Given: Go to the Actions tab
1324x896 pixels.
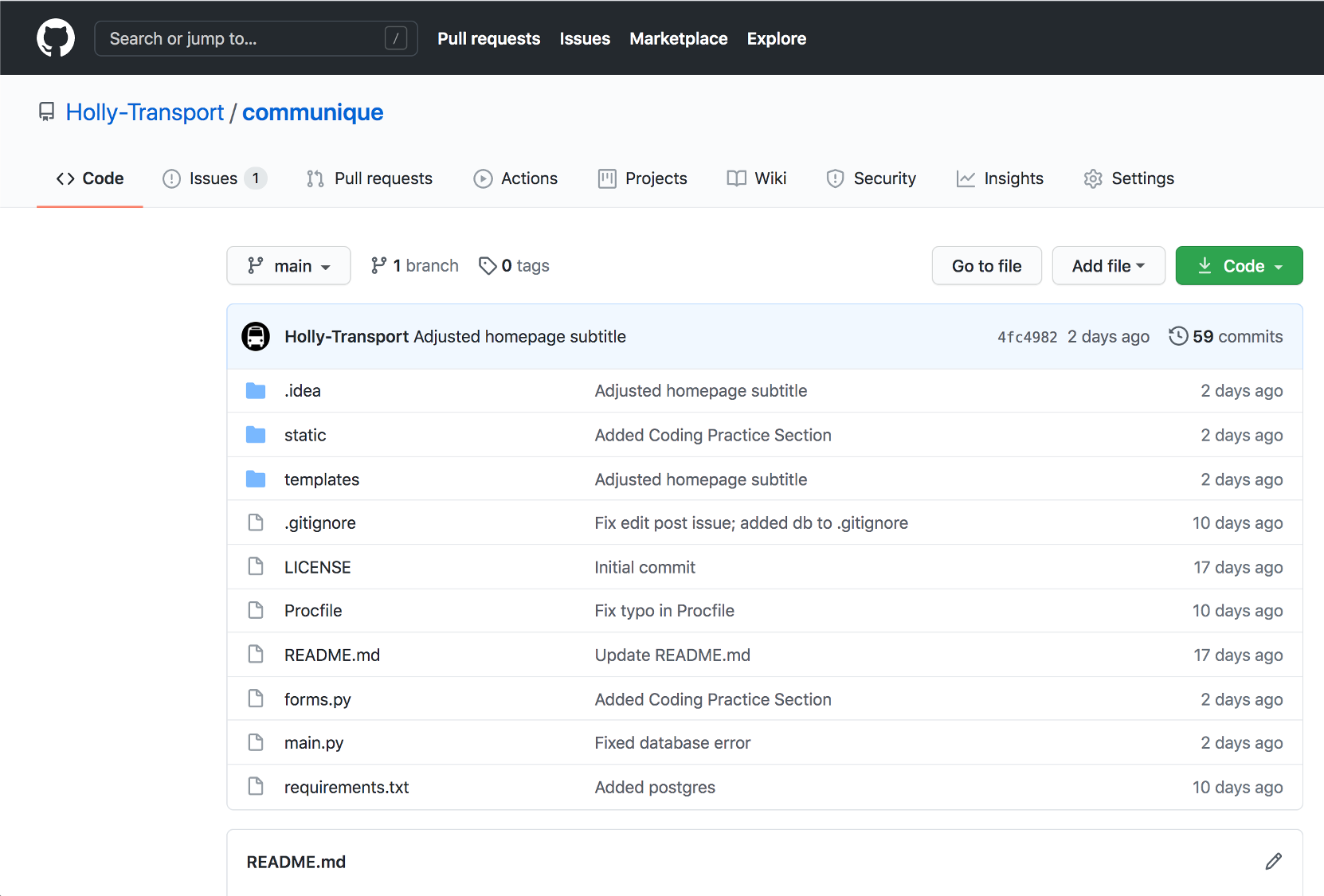Looking at the screenshot, I should point(515,178).
